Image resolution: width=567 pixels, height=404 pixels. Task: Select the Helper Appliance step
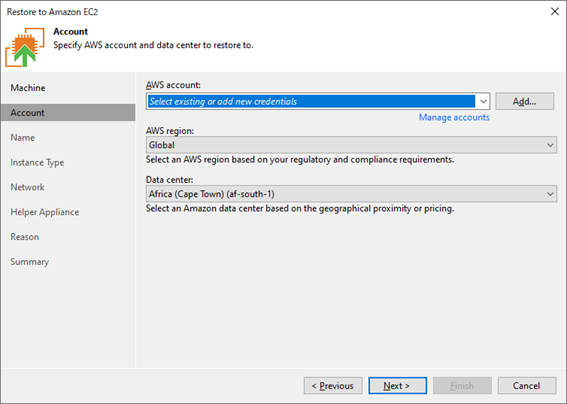[x=44, y=212]
